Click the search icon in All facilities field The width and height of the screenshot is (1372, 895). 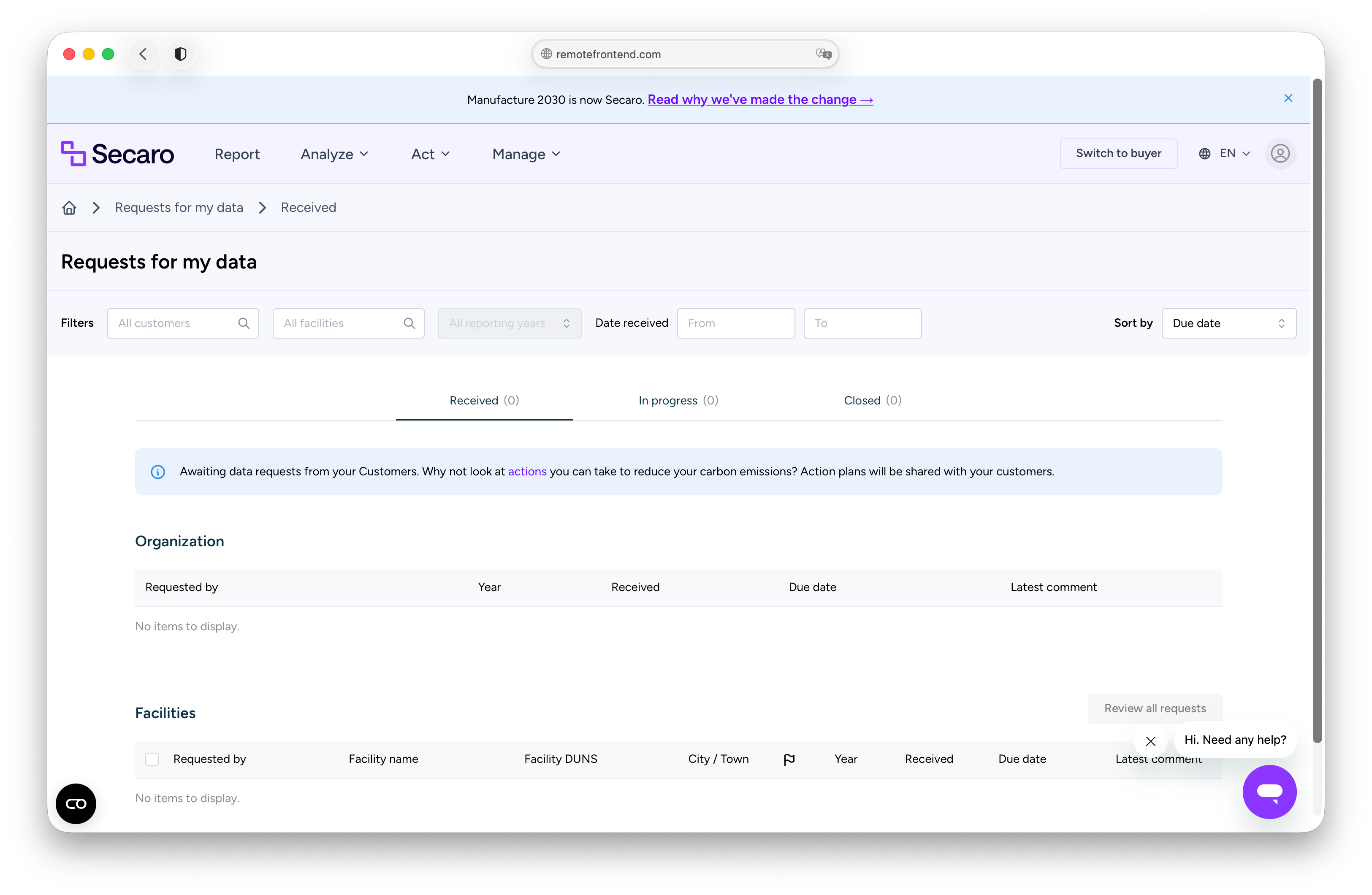(409, 323)
